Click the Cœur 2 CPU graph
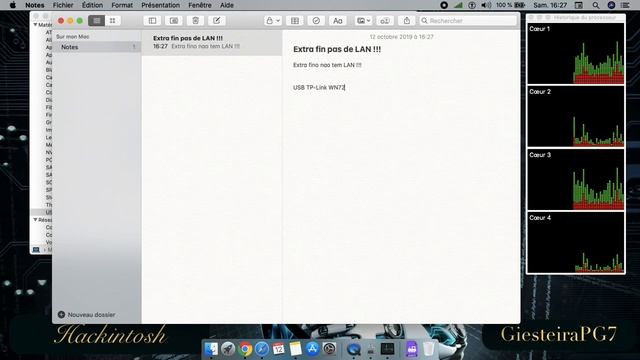 click(x=576, y=116)
